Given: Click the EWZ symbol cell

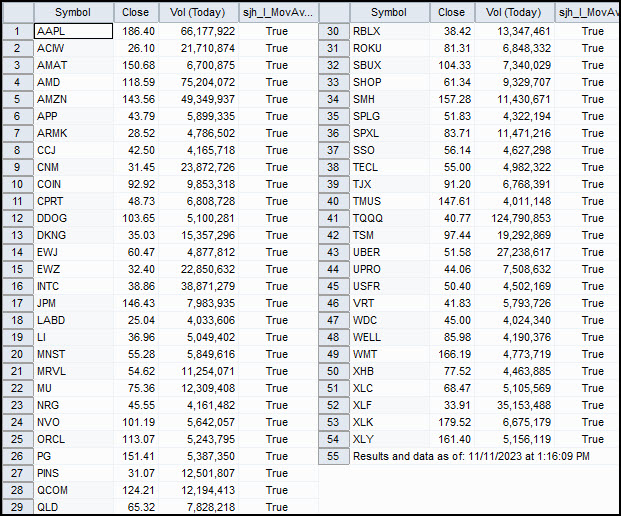Looking at the screenshot, I should (74, 269).
